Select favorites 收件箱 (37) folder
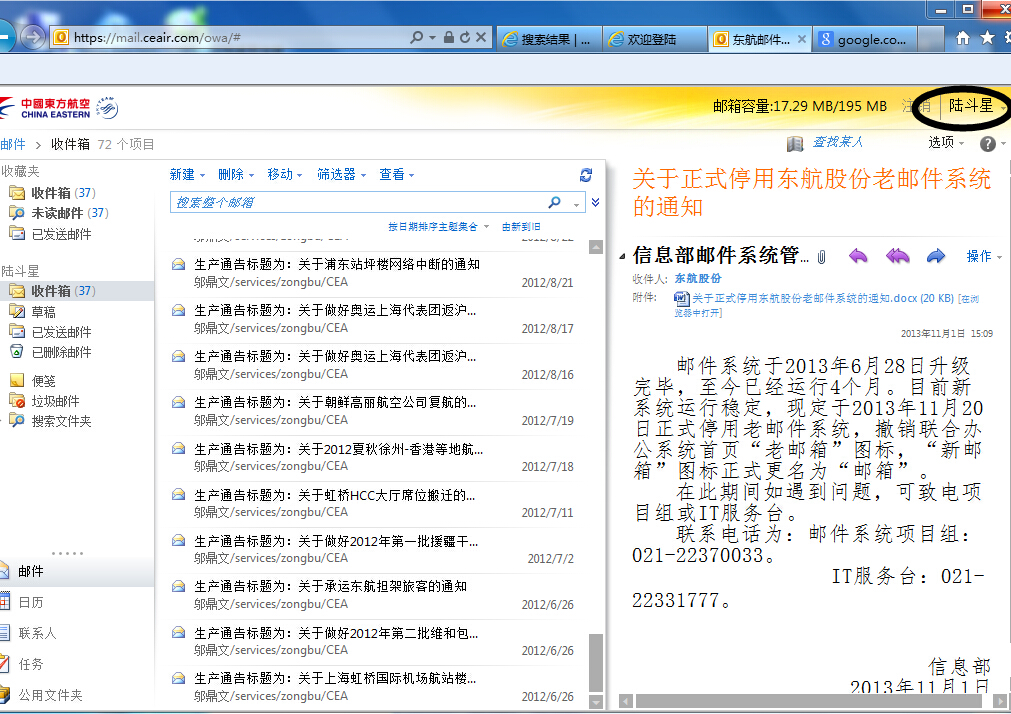This screenshot has width=1011, height=714. coord(63,193)
